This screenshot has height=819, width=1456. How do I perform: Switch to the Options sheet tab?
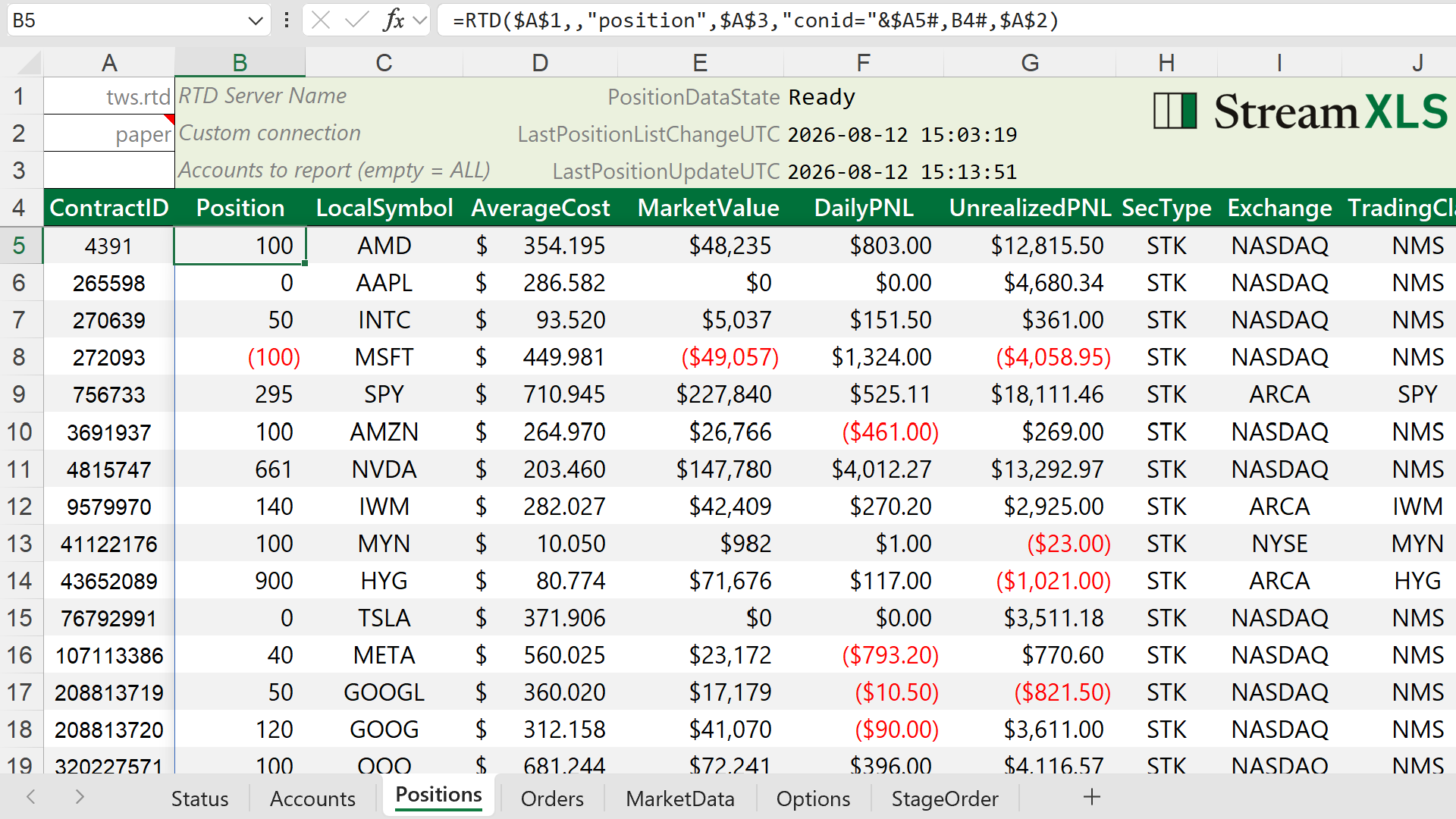(x=813, y=799)
